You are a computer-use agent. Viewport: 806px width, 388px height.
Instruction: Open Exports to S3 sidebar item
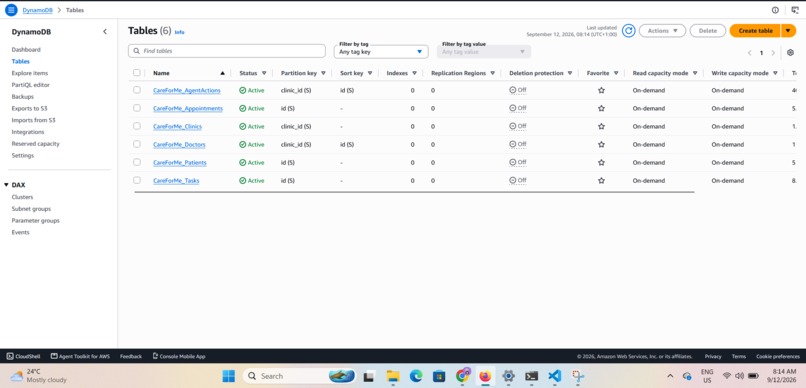tap(29, 108)
